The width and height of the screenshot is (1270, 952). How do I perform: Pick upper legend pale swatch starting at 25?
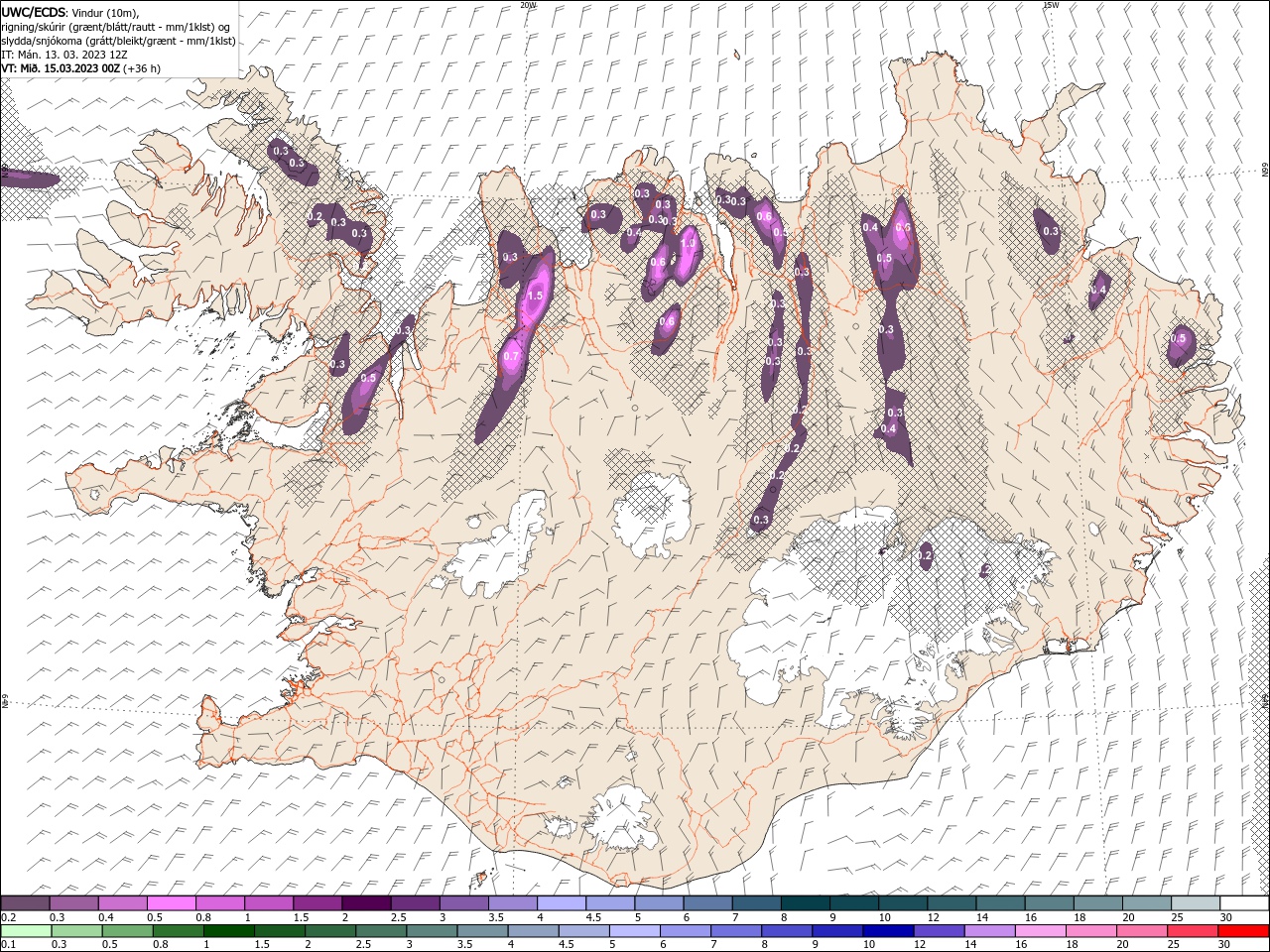click(1196, 903)
